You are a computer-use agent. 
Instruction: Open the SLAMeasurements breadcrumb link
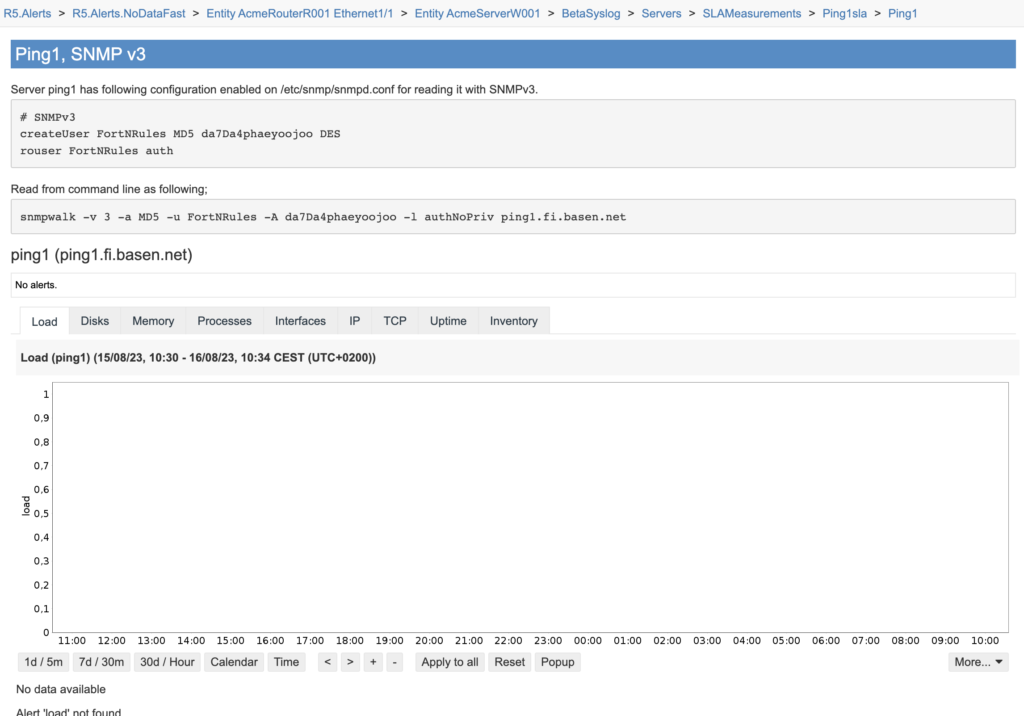pyautogui.click(x=752, y=13)
